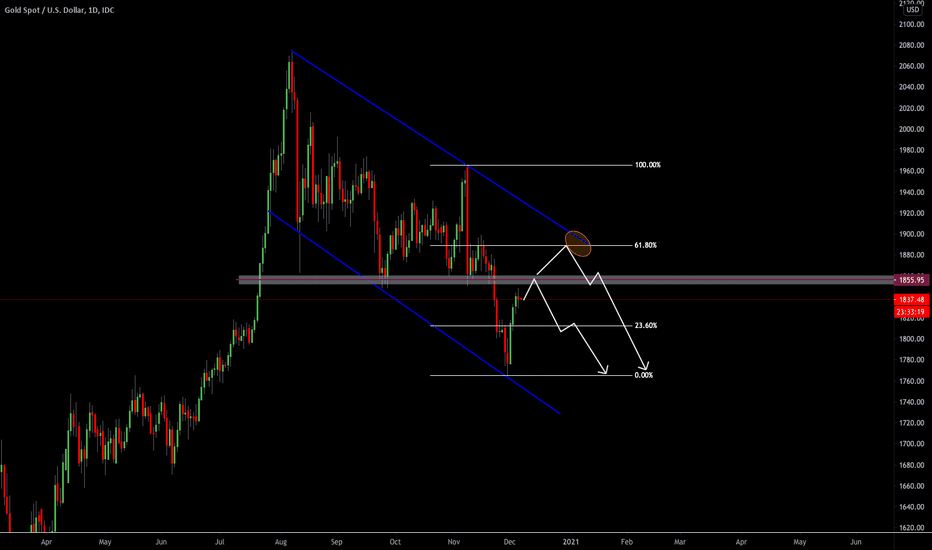Select the orange ellipse drawing on the chart

pos(578,243)
